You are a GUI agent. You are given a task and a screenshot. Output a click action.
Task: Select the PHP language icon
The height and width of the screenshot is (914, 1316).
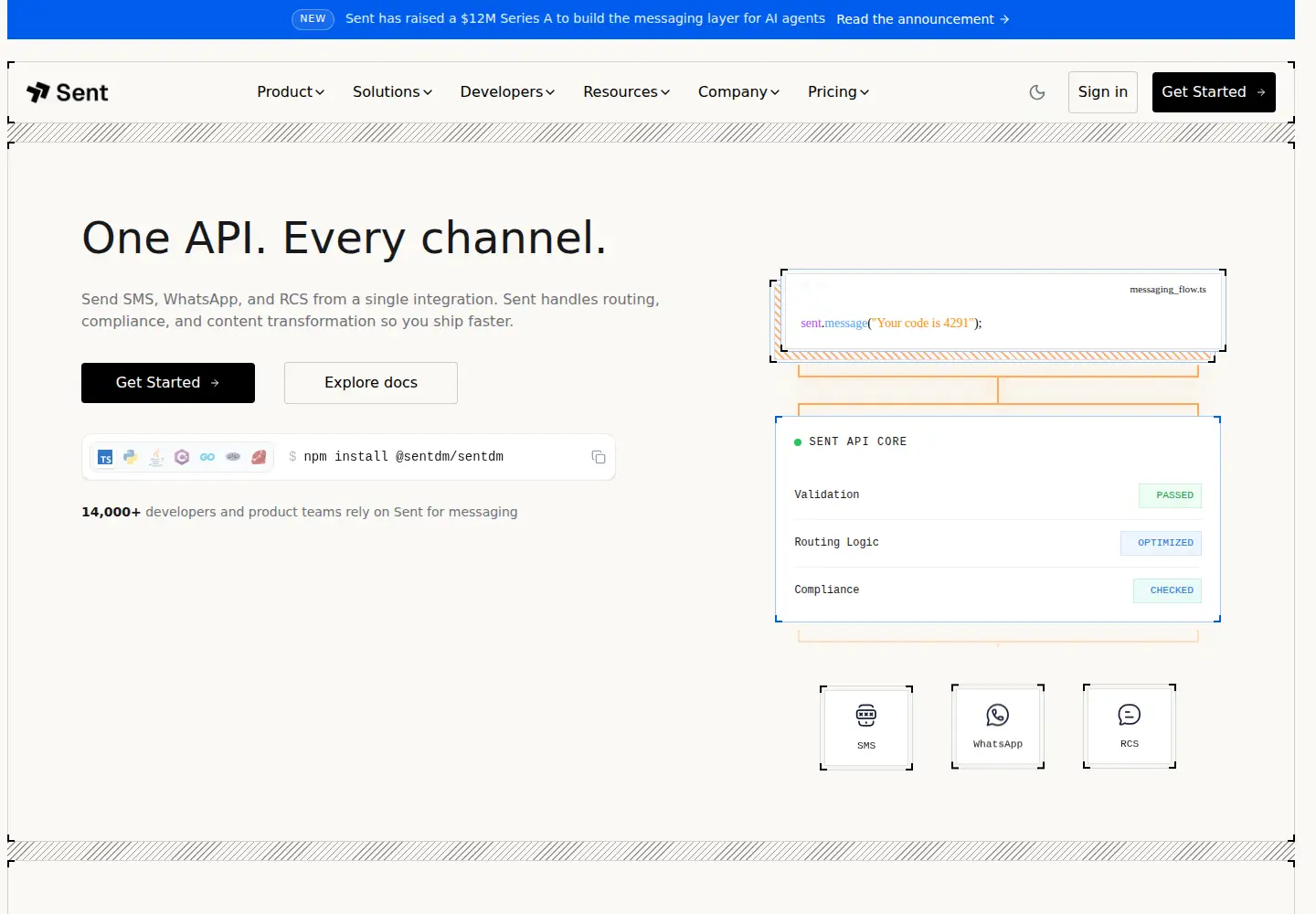(233, 457)
